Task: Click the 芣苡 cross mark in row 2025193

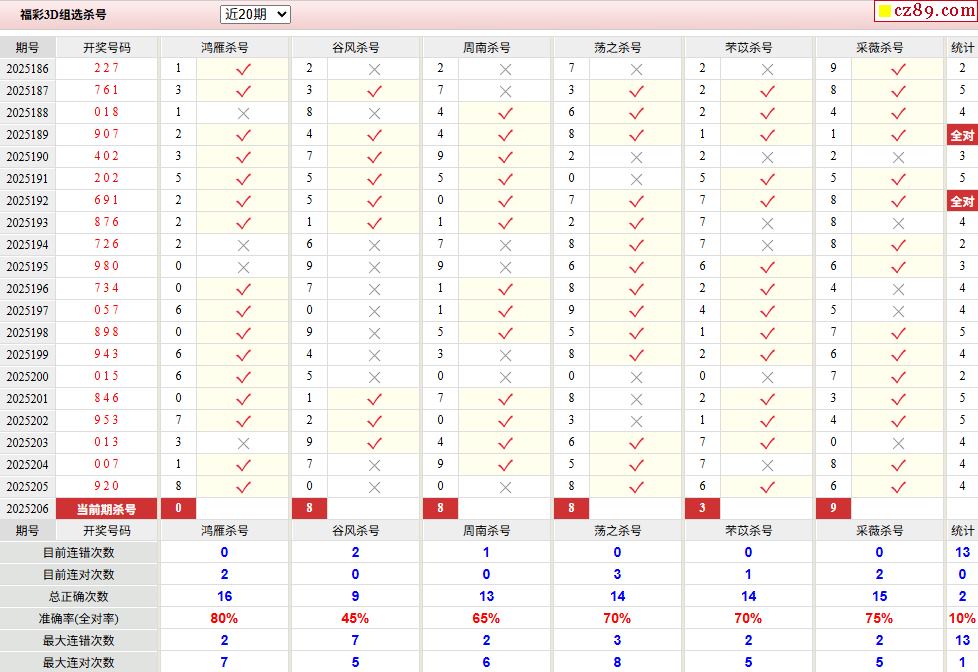Action: (767, 223)
